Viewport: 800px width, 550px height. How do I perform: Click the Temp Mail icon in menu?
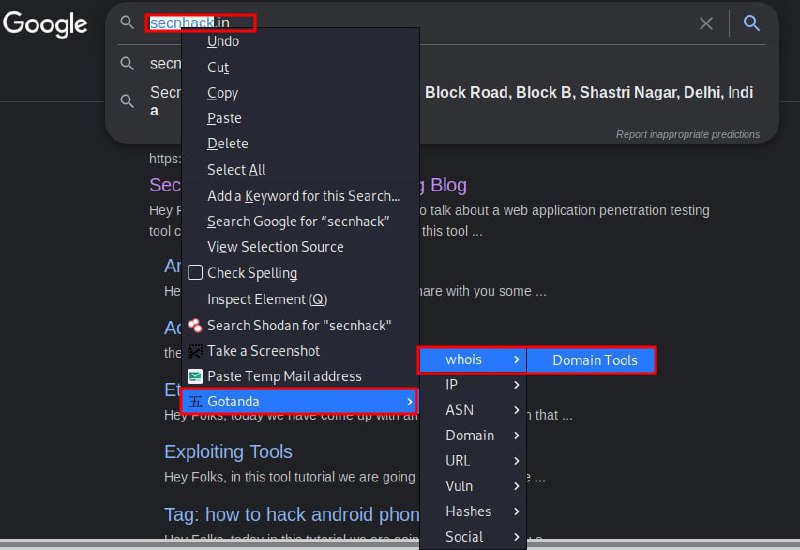point(195,377)
